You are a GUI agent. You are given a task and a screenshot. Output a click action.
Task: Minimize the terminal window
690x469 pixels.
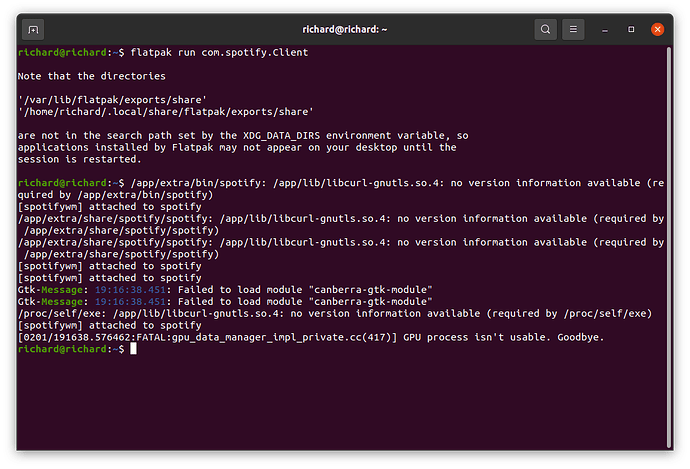[x=605, y=30]
